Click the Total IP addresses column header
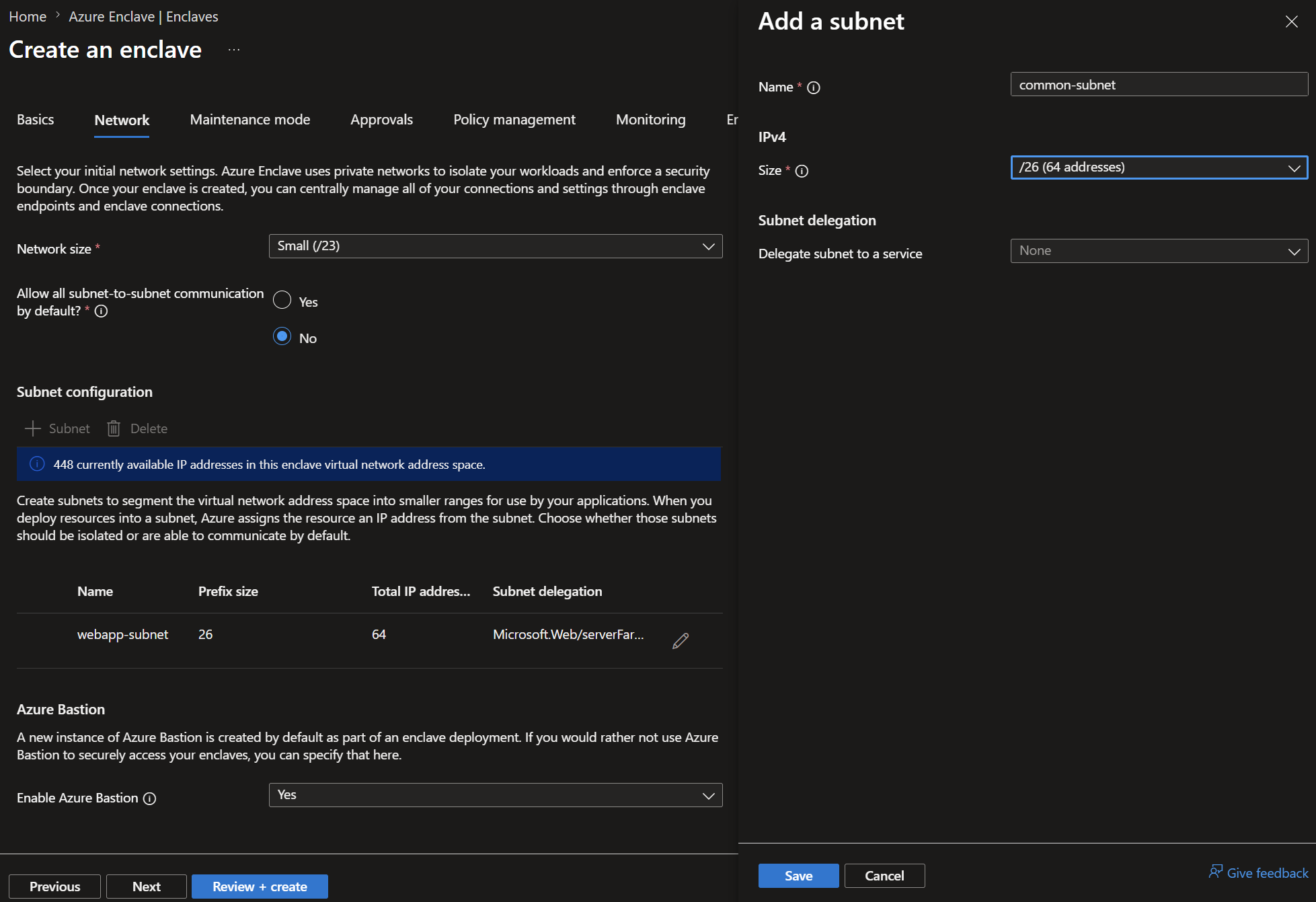Screen dimensions: 1316x902 (x=421, y=591)
